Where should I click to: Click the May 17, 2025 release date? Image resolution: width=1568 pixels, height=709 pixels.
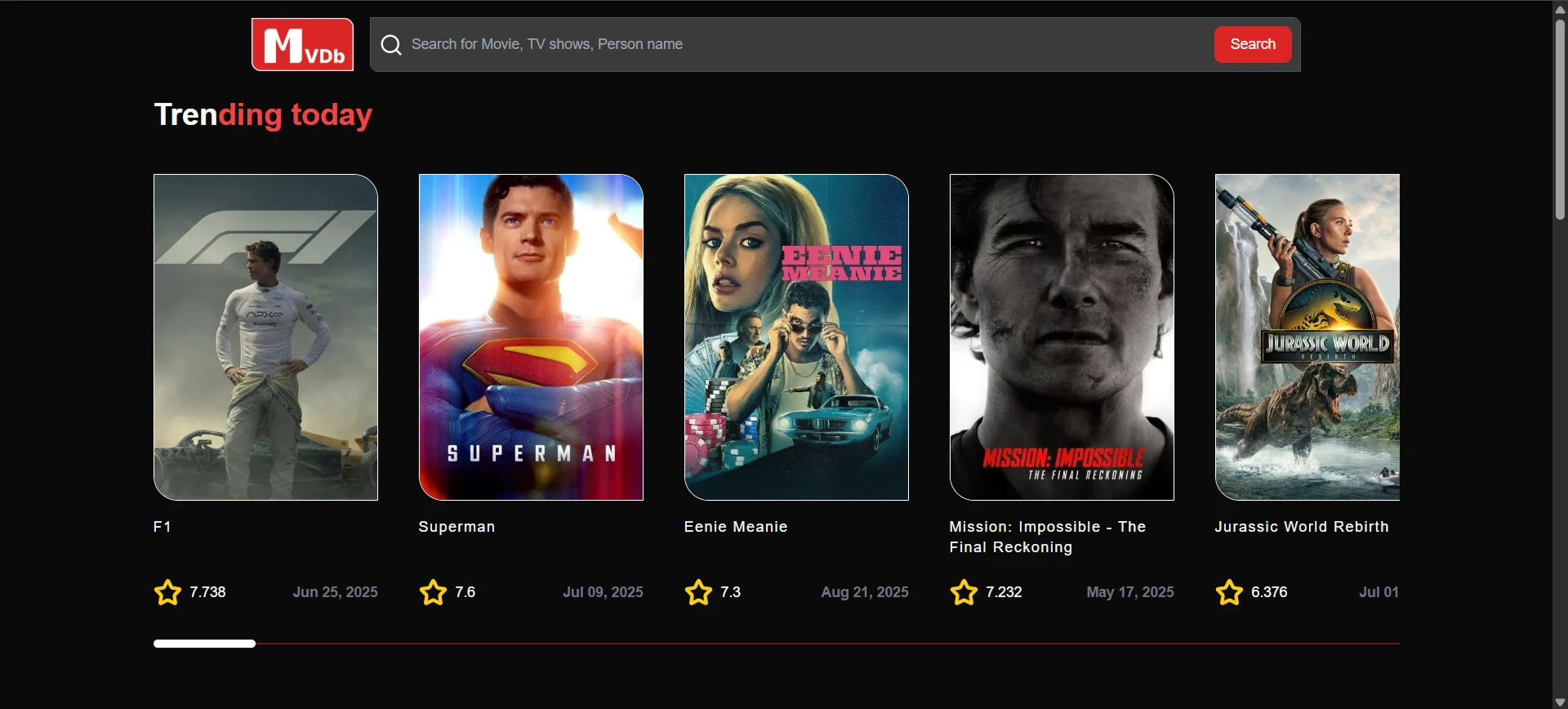pos(1130,592)
